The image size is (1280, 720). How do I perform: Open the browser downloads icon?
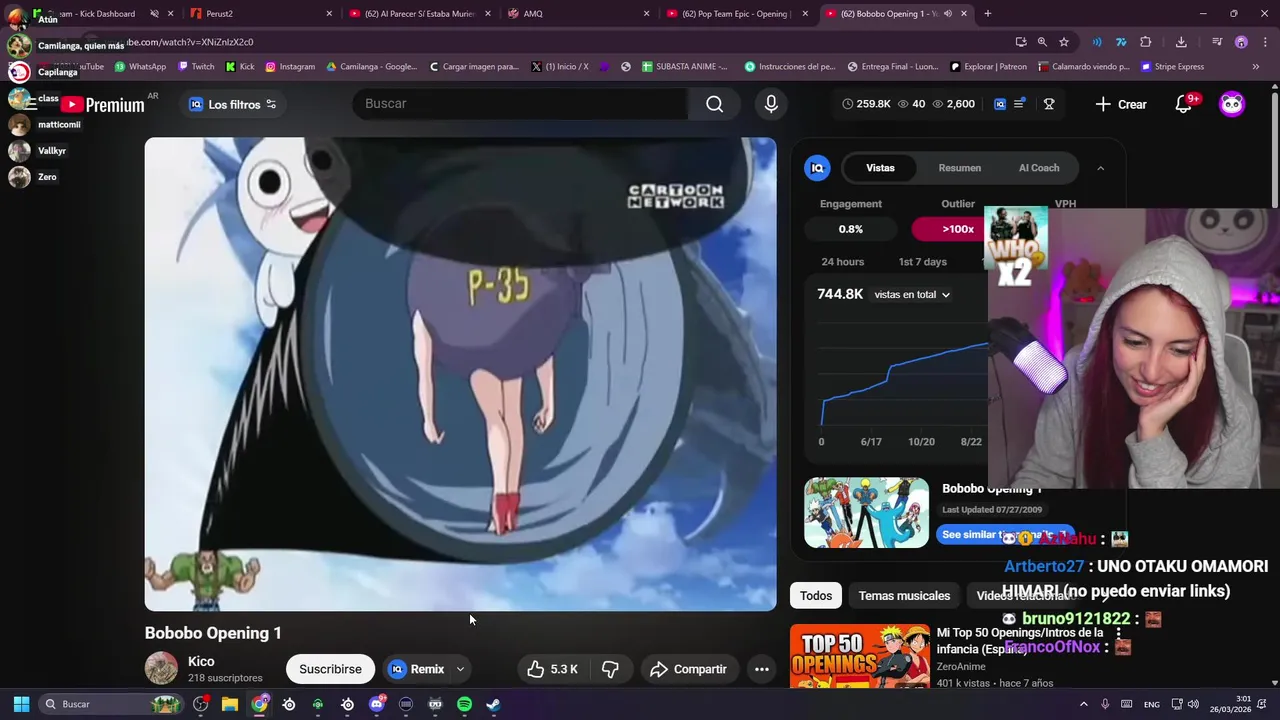pyautogui.click(x=1181, y=42)
